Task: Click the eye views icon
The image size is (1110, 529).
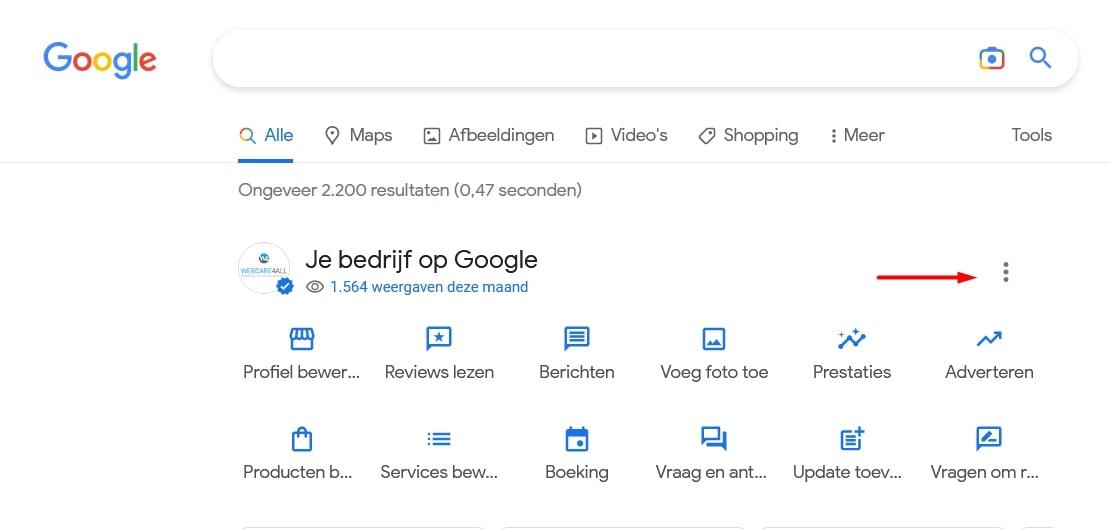Action: pyautogui.click(x=315, y=287)
